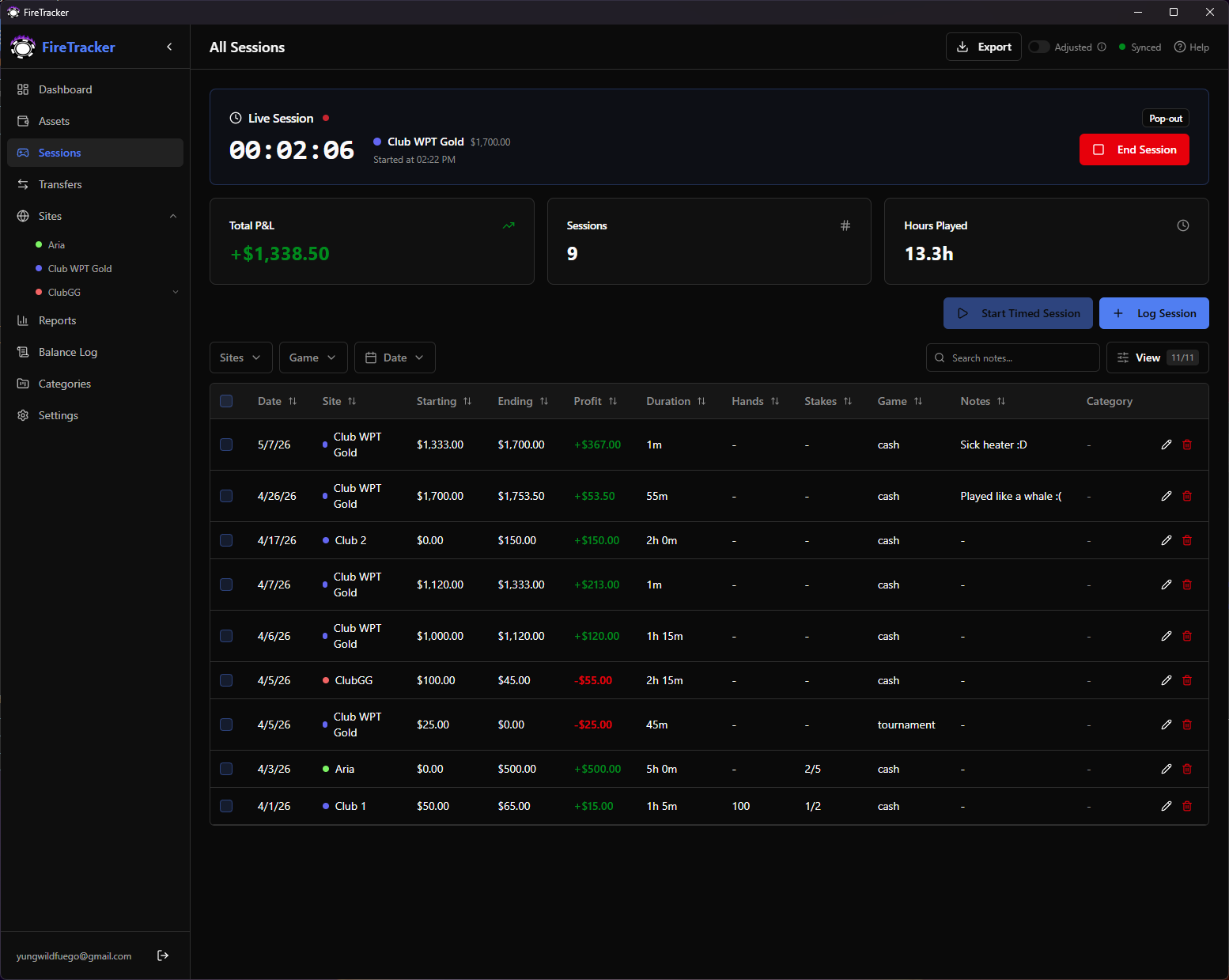Delete the 4/17/26 Club 2 session

tap(1187, 540)
